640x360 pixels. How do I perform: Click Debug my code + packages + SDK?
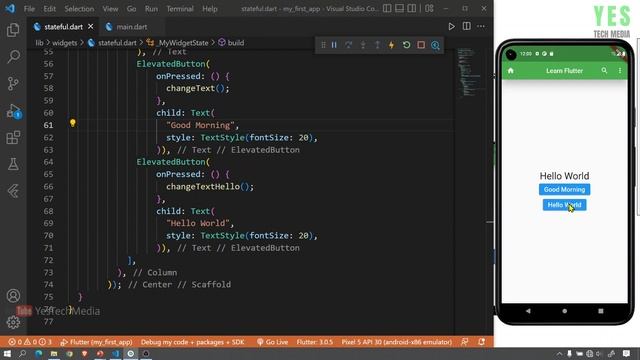193,342
